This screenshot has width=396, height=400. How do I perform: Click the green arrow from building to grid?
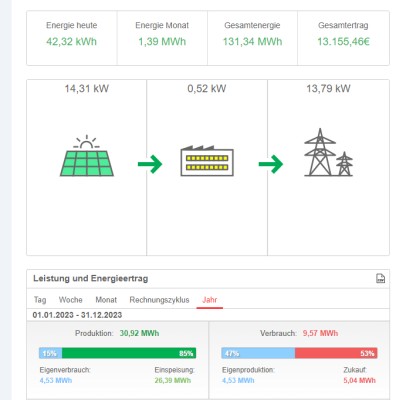(x=271, y=164)
